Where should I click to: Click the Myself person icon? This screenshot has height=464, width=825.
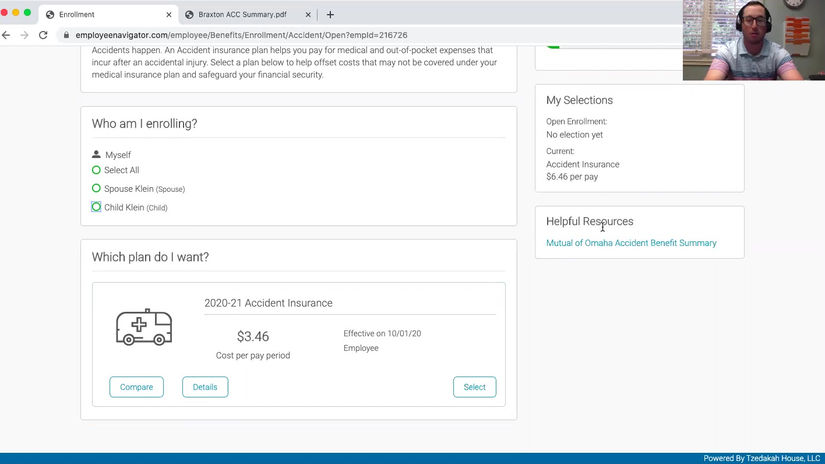click(x=96, y=154)
